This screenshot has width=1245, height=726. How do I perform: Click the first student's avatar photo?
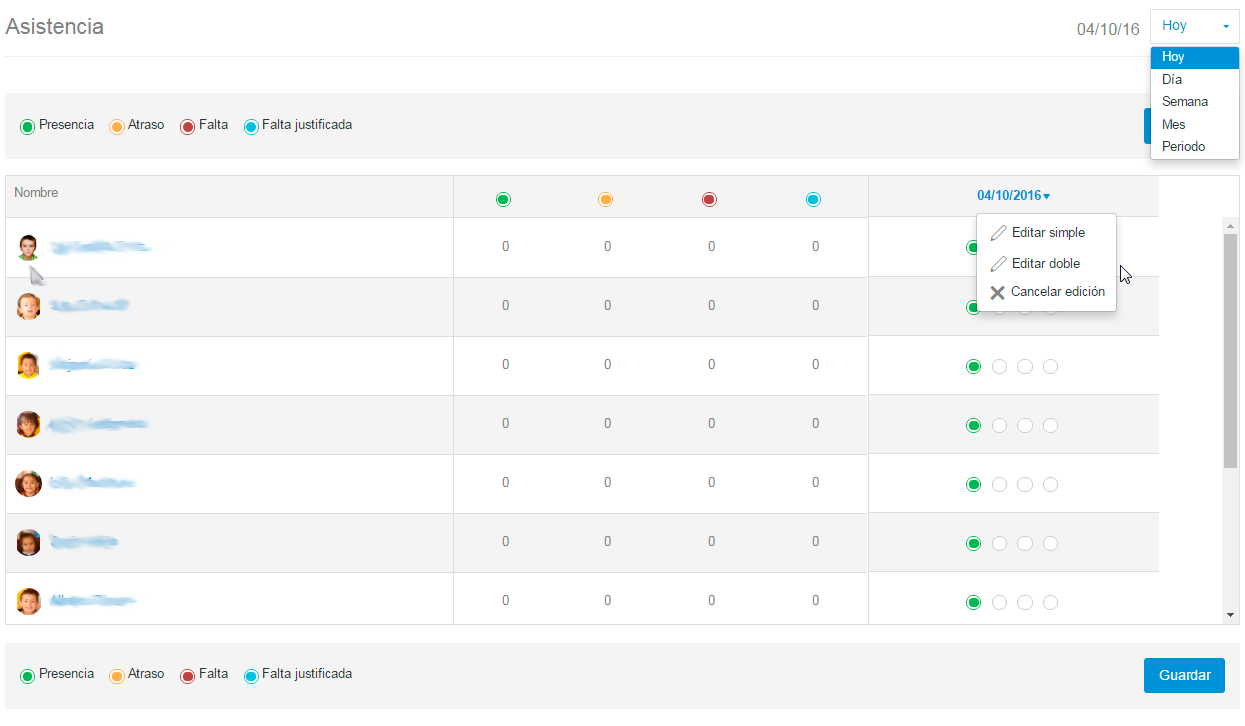[x=28, y=247]
